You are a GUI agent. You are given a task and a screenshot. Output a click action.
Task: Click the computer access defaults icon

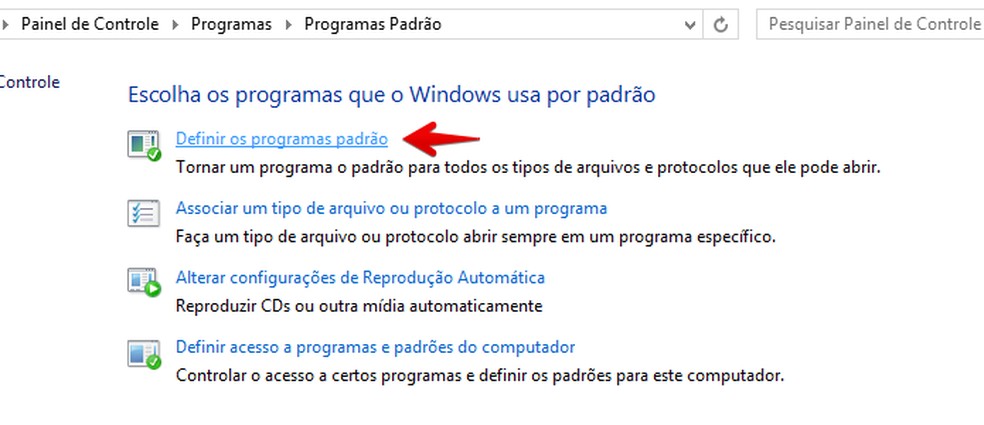click(144, 353)
